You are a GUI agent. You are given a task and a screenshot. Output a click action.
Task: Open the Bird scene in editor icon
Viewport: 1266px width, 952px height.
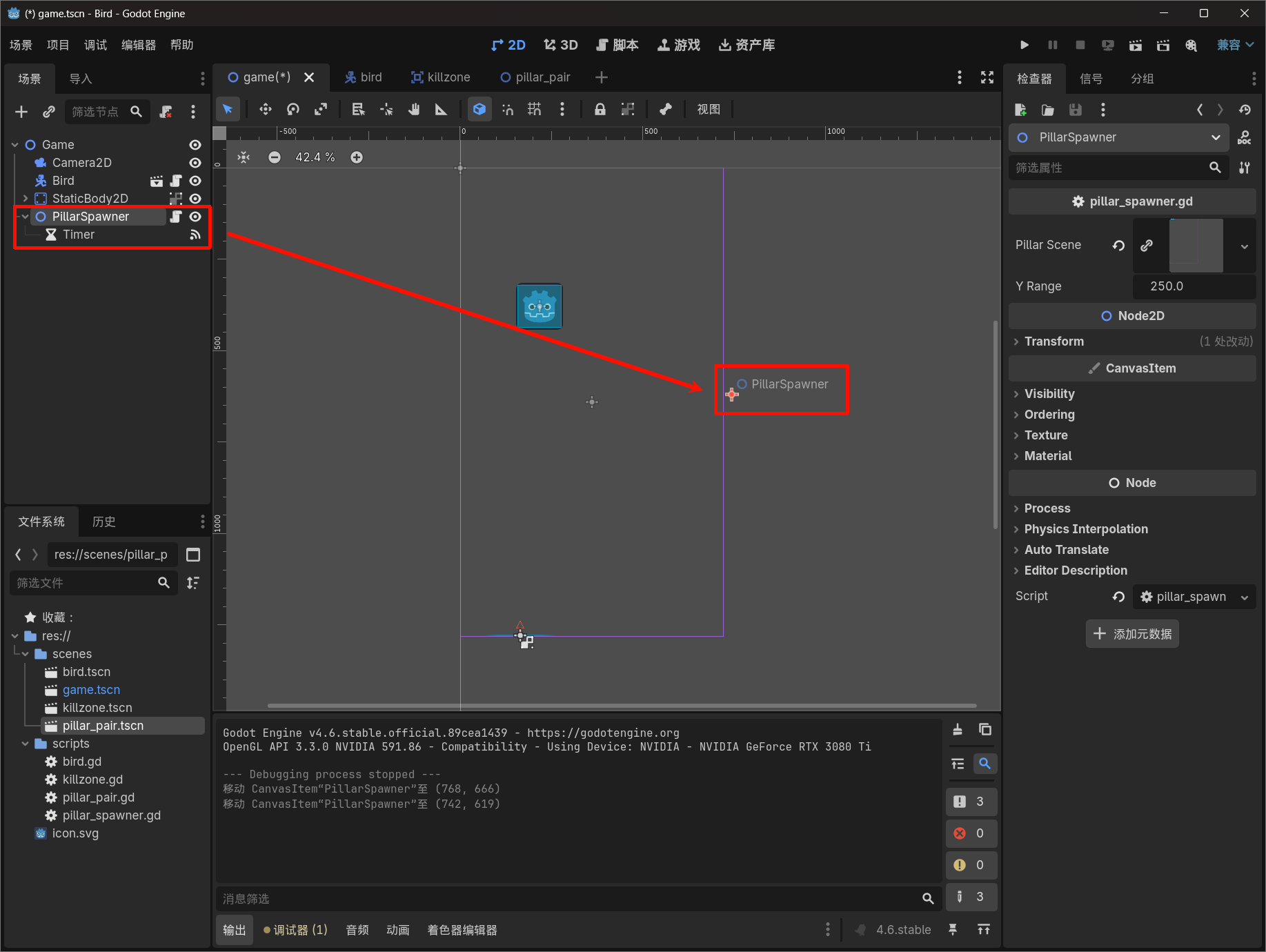157,181
